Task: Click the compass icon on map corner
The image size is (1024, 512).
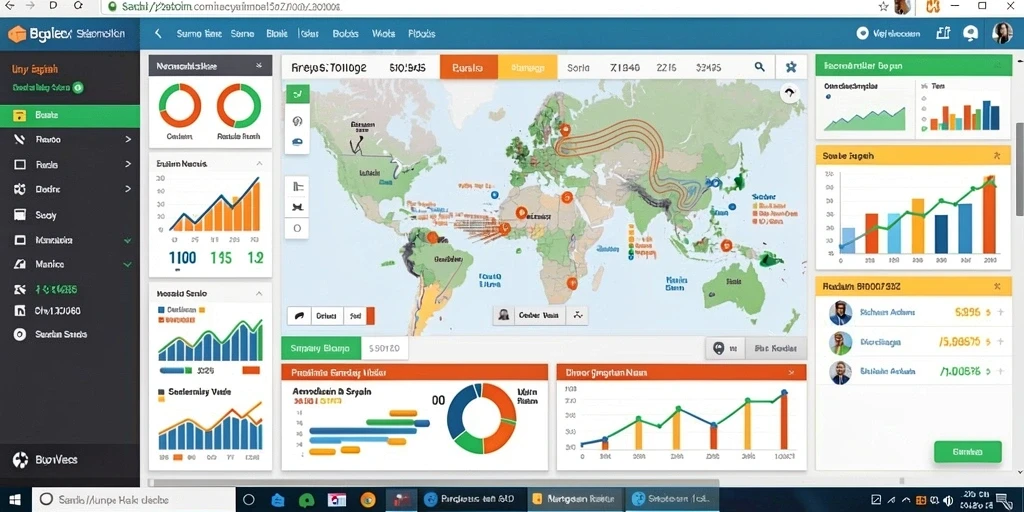Action: click(x=790, y=93)
